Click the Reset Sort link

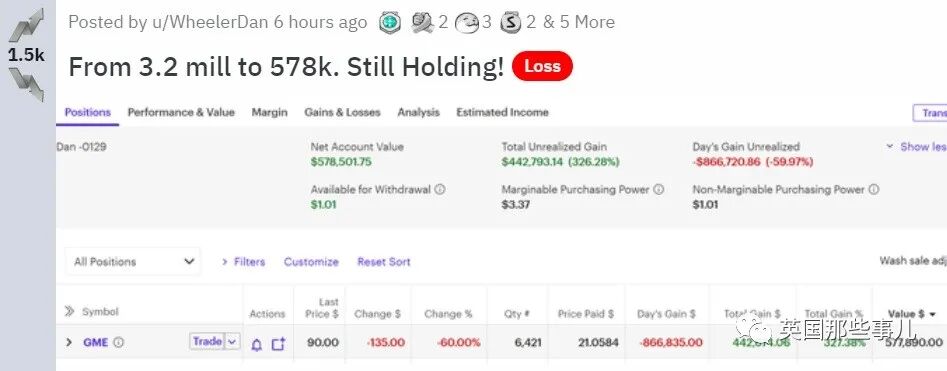(x=384, y=262)
